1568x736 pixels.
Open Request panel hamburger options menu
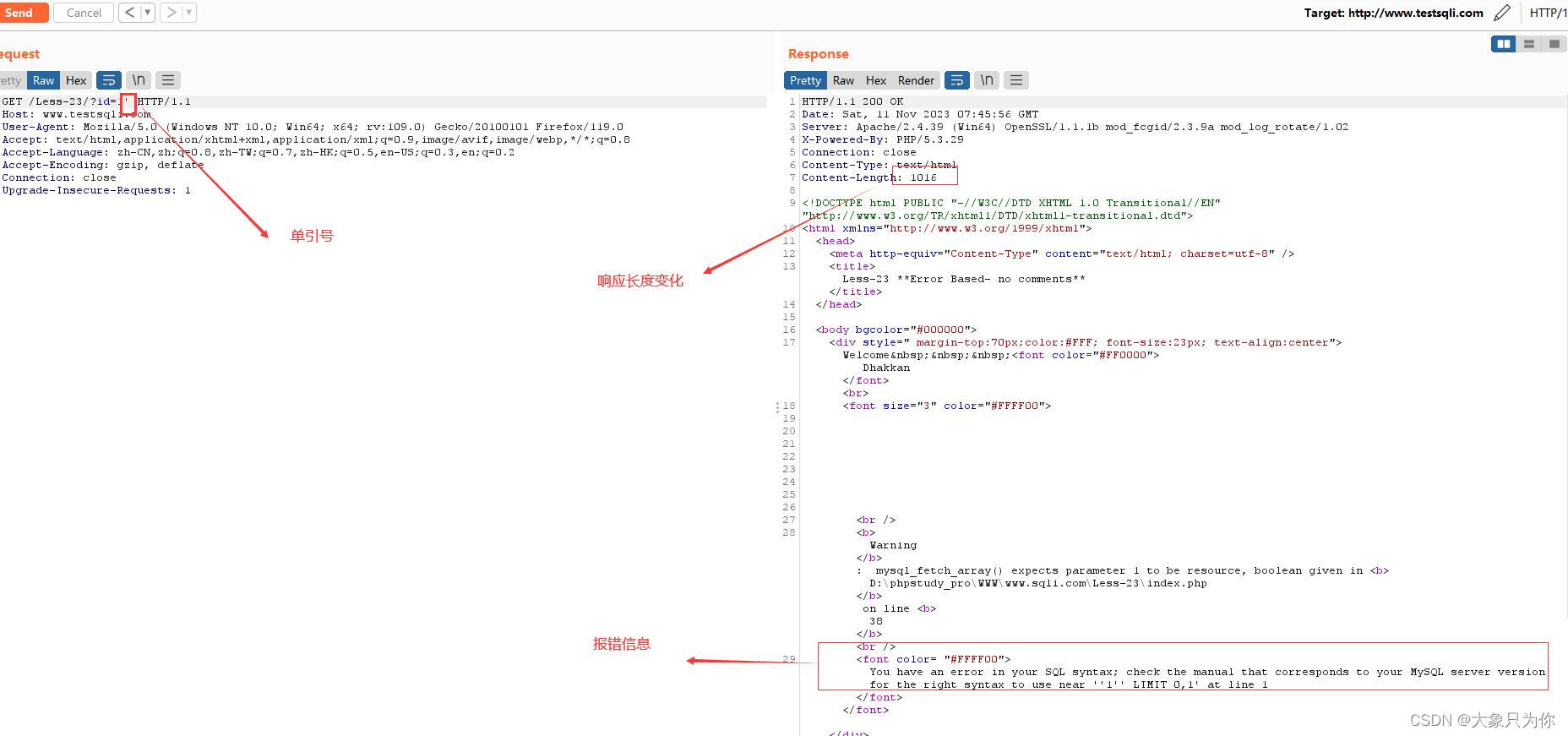pos(168,80)
